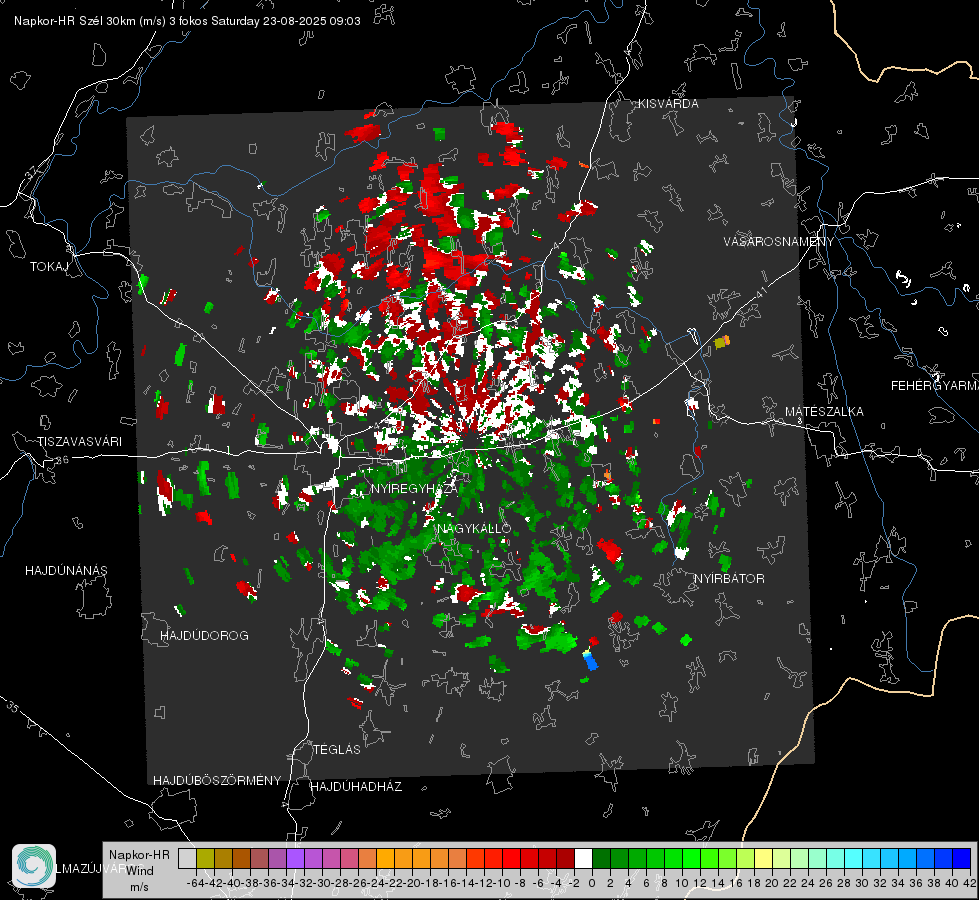This screenshot has width=979, height=900.
Task: Click the VÁSÁROSNAMÉNY label
Action: pos(779,242)
